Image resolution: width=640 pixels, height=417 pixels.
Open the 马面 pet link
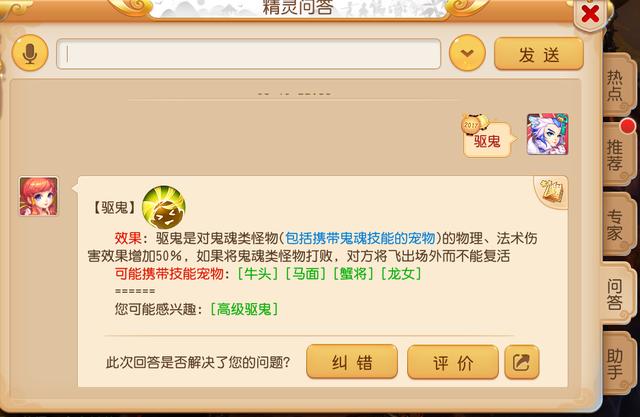(x=306, y=274)
